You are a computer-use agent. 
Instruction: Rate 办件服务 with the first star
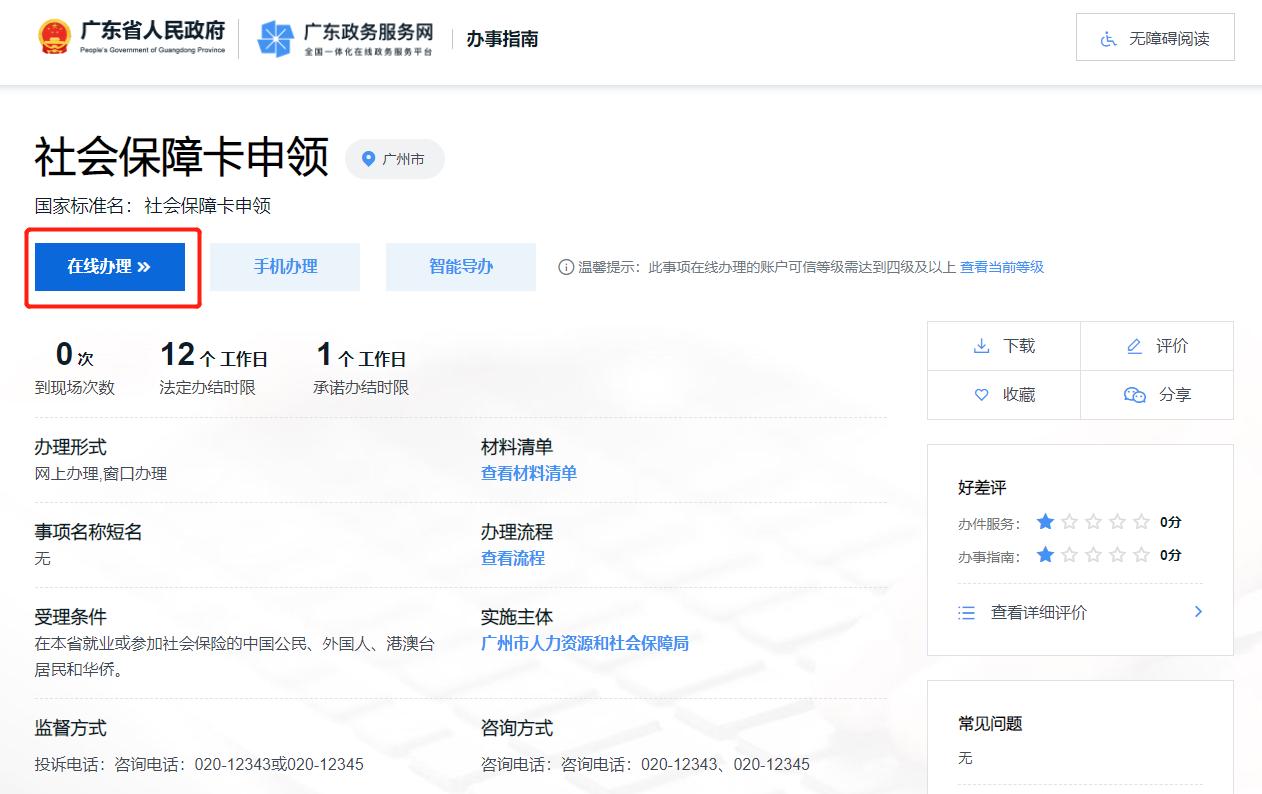point(1045,521)
